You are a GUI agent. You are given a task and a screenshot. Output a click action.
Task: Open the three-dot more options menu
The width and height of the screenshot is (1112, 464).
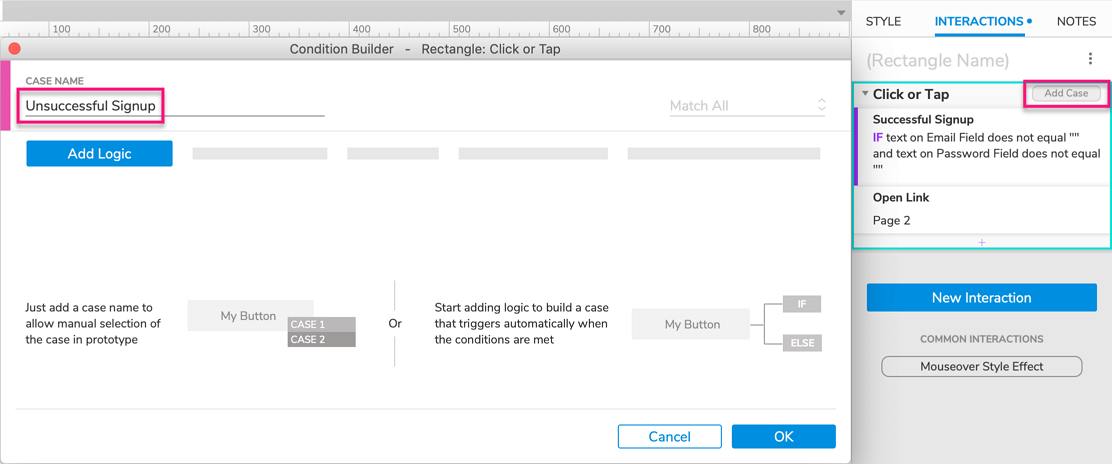click(1090, 60)
